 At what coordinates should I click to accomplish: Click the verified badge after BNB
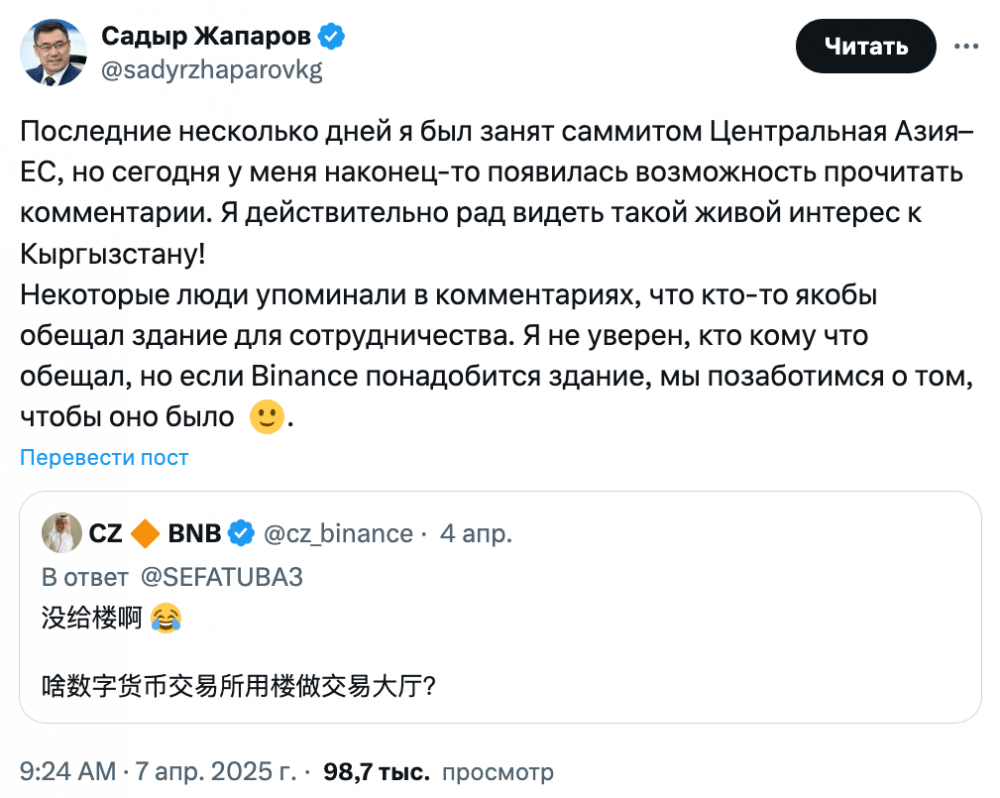click(x=241, y=534)
